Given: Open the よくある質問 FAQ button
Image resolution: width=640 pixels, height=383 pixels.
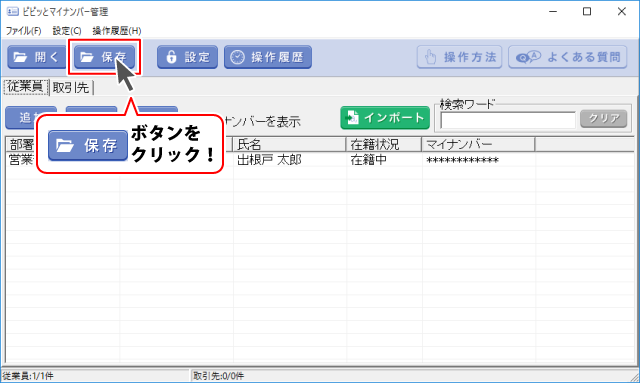Looking at the screenshot, I should coord(568,57).
